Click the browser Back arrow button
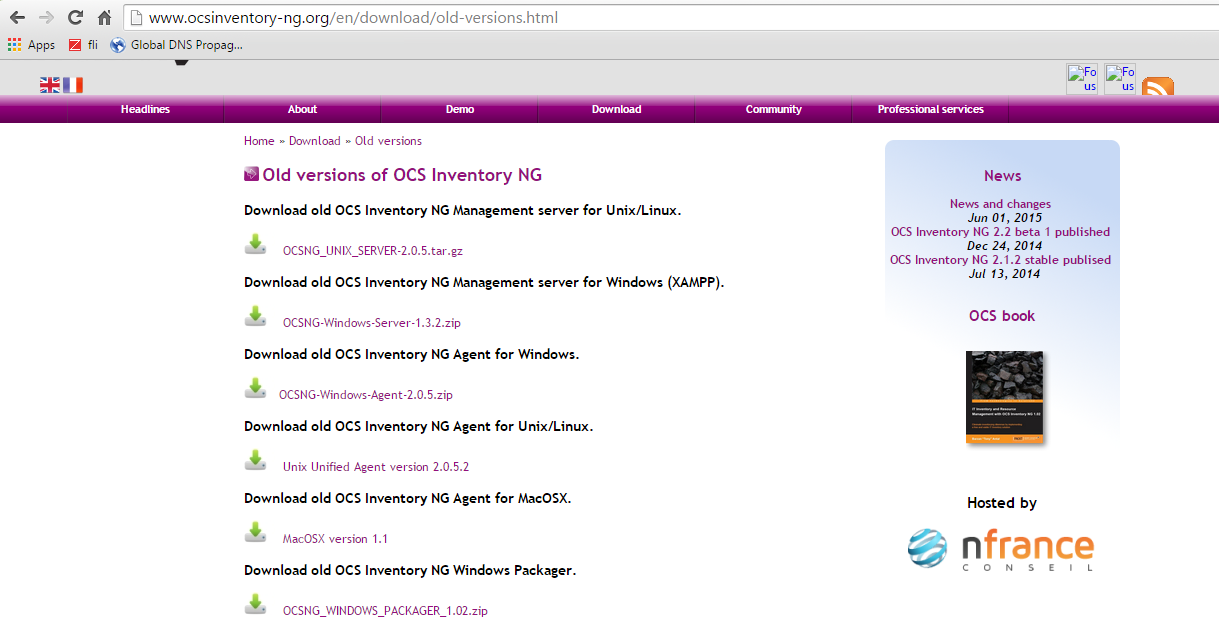 click(x=17, y=18)
